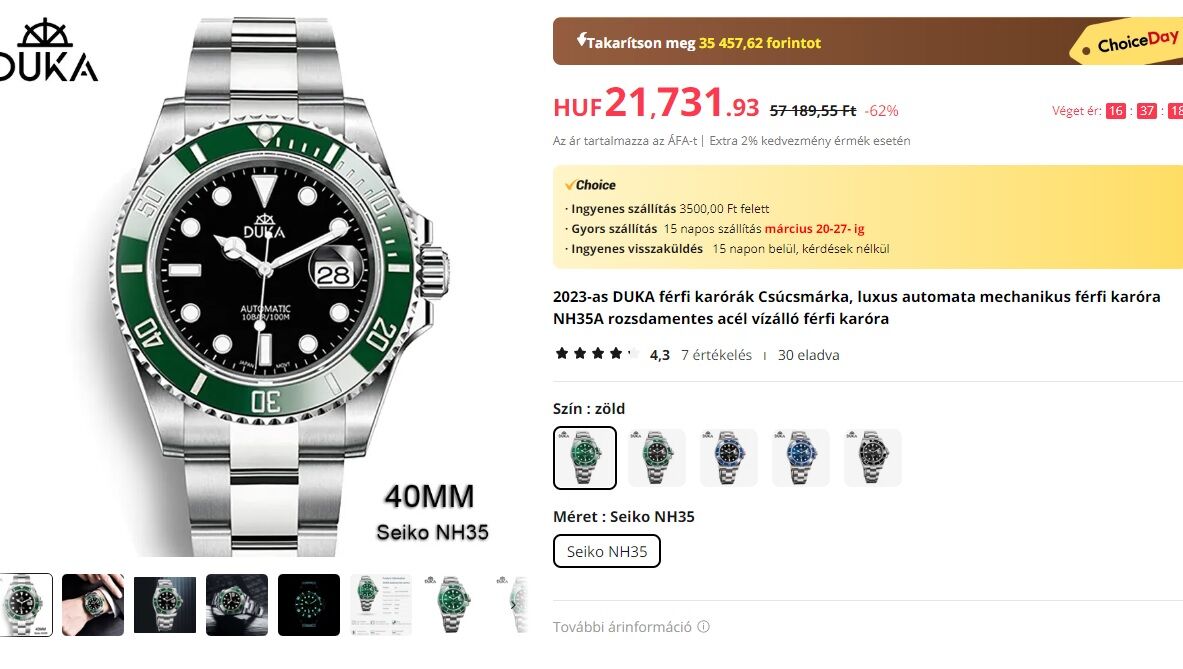Show the wrist-worn watch thumbnail
1183x669 pixels.
tap(93, 605)
